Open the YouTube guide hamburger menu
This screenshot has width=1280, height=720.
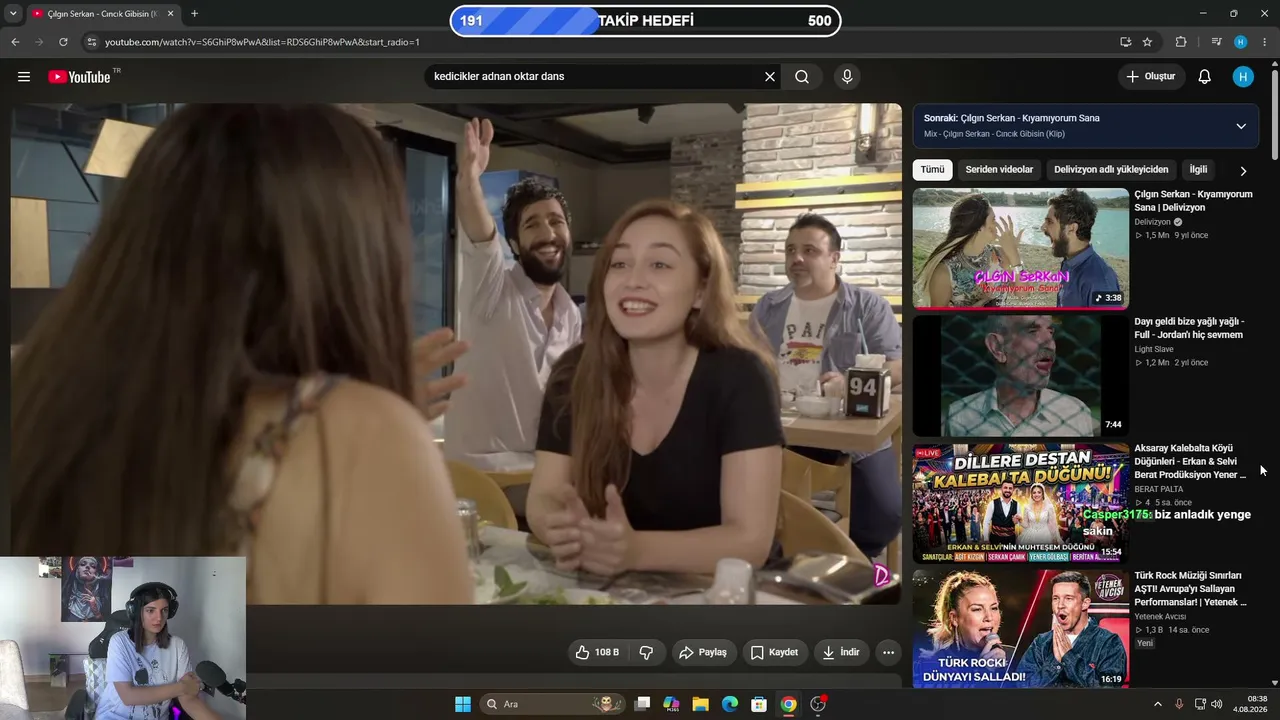click(24, 77)
